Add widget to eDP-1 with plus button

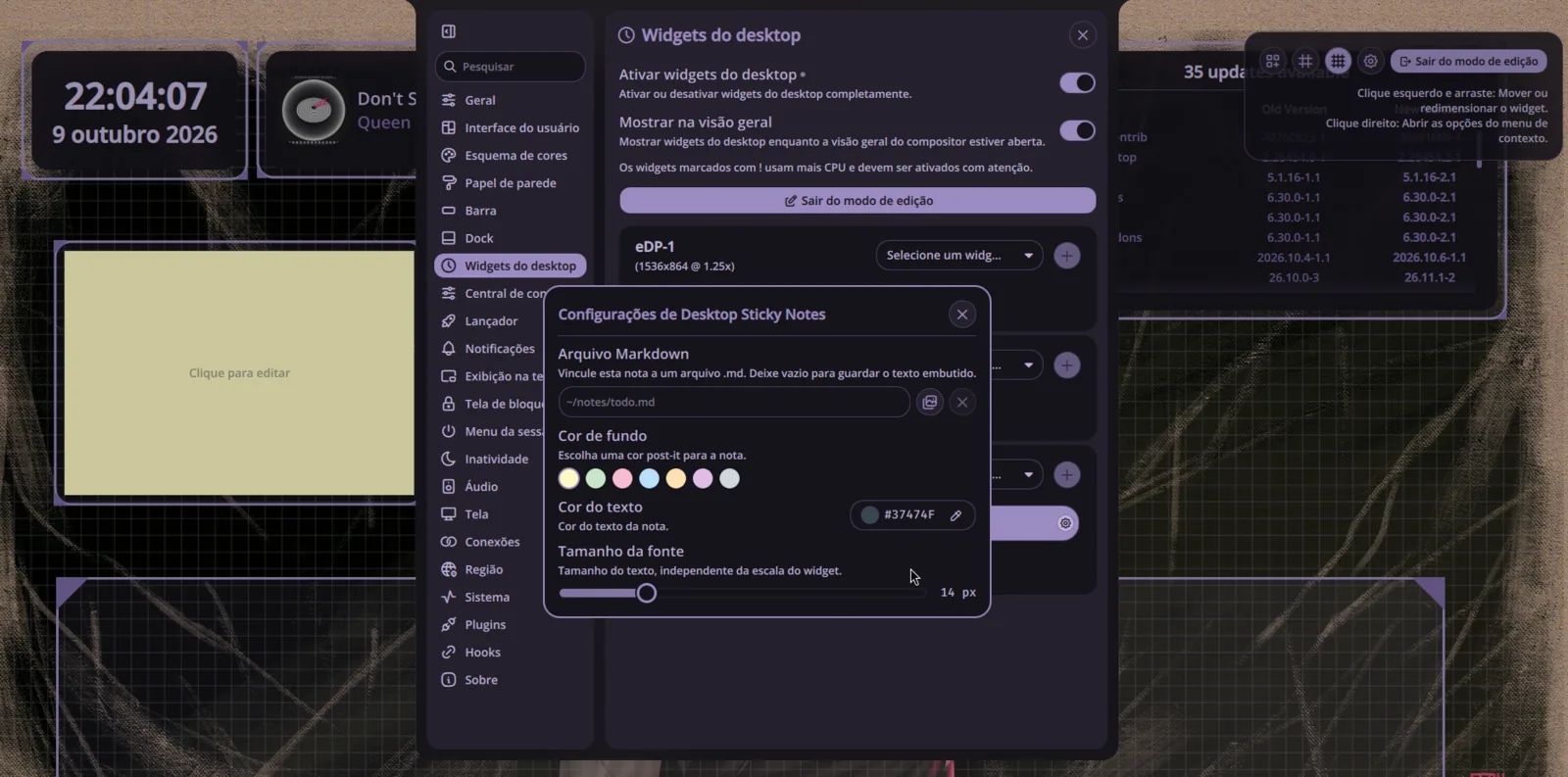pos(1067,256)
